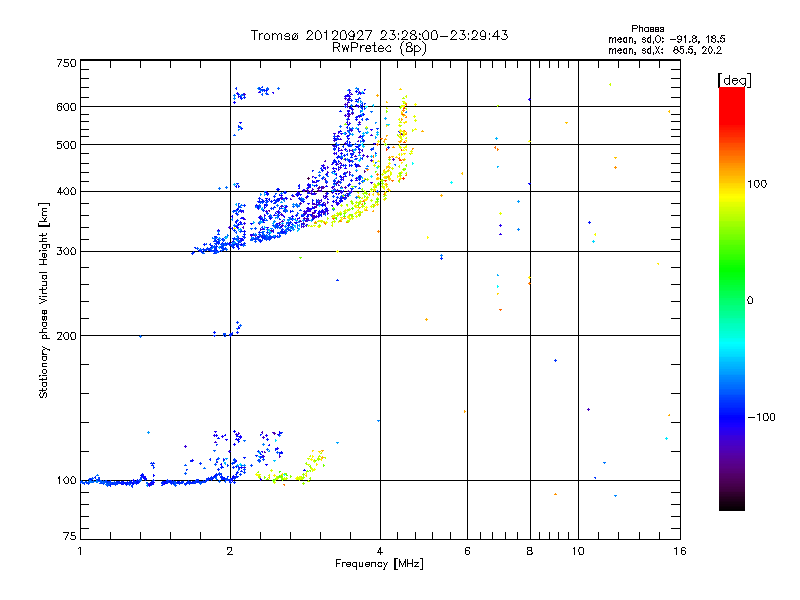The width and height of the screenshot is (800, 600).
Task: Click y-axis tick label '75'
Action: tap(70, 536)
